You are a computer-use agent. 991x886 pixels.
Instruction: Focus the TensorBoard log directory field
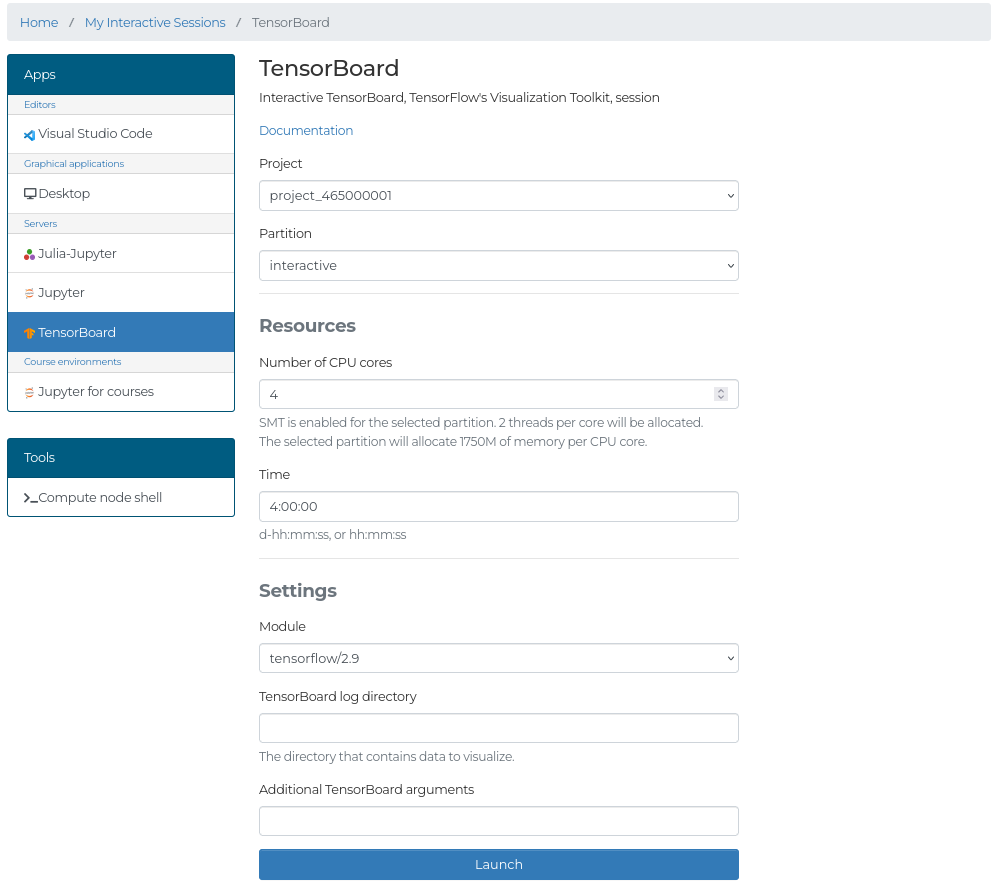(x=498, y=728)
